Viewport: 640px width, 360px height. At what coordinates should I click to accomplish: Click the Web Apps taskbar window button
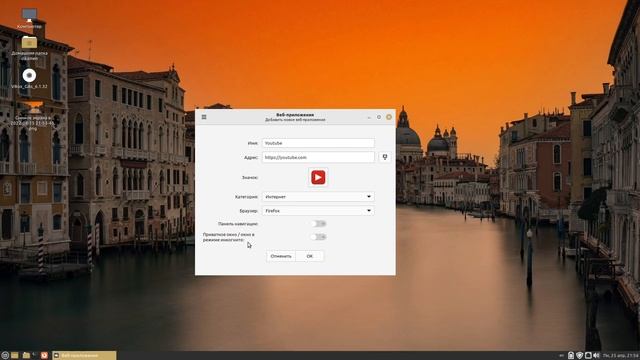tap(84, 356)
